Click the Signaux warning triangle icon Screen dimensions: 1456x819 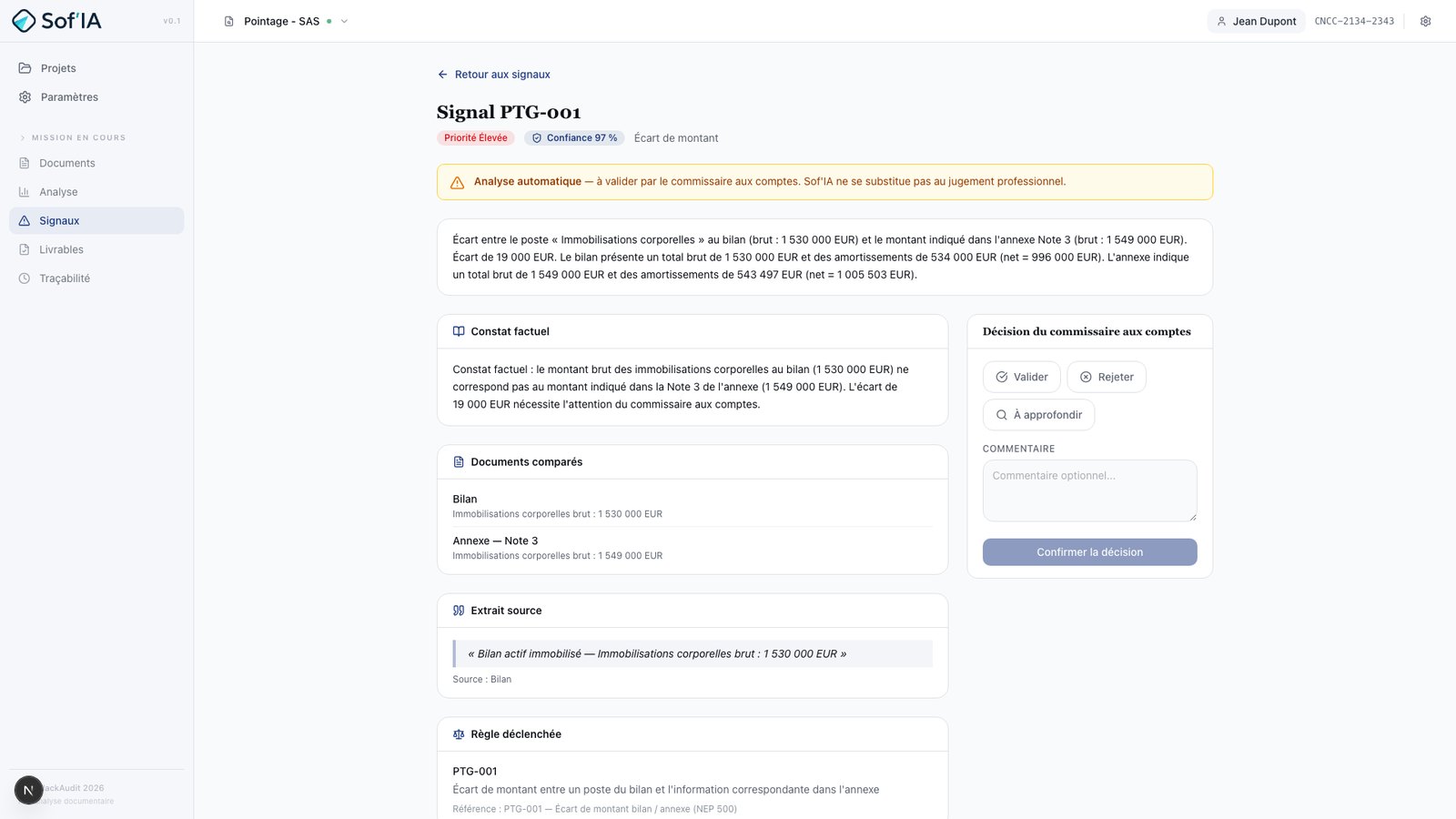coord(25,221)
